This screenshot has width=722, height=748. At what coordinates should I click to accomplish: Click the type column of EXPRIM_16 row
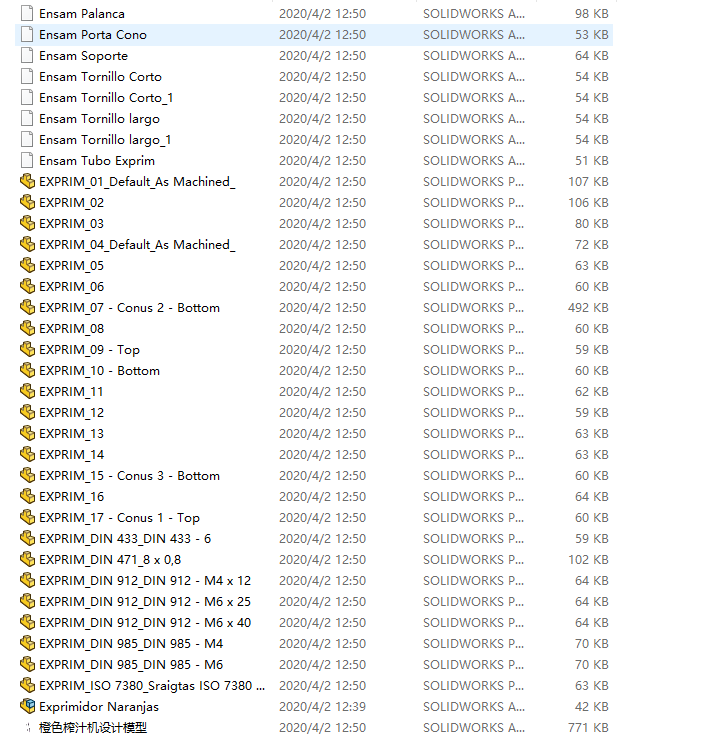click(473, 497)
